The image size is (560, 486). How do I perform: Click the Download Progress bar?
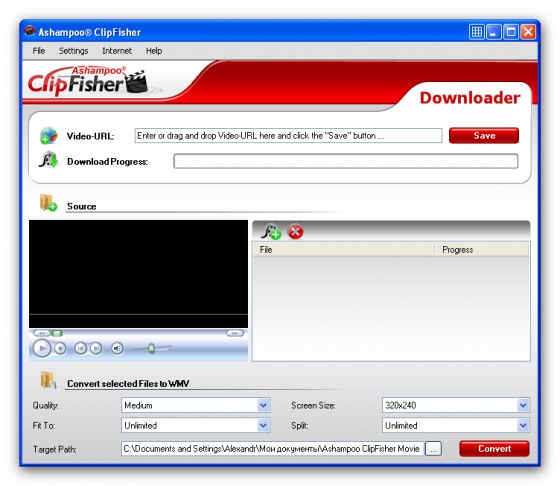coord(346,161)
